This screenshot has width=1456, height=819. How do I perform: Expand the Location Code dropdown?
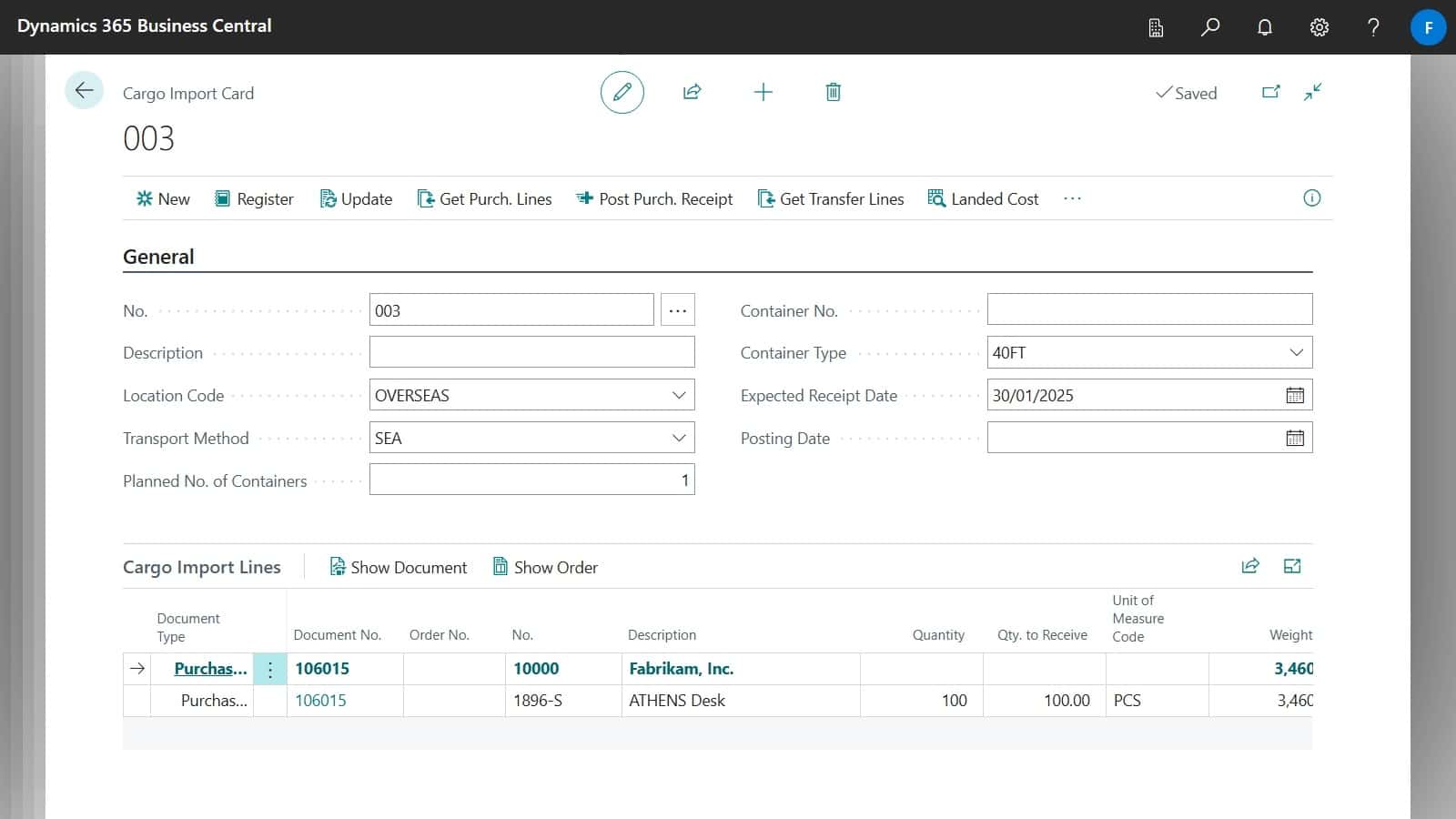tap(679, 395)
